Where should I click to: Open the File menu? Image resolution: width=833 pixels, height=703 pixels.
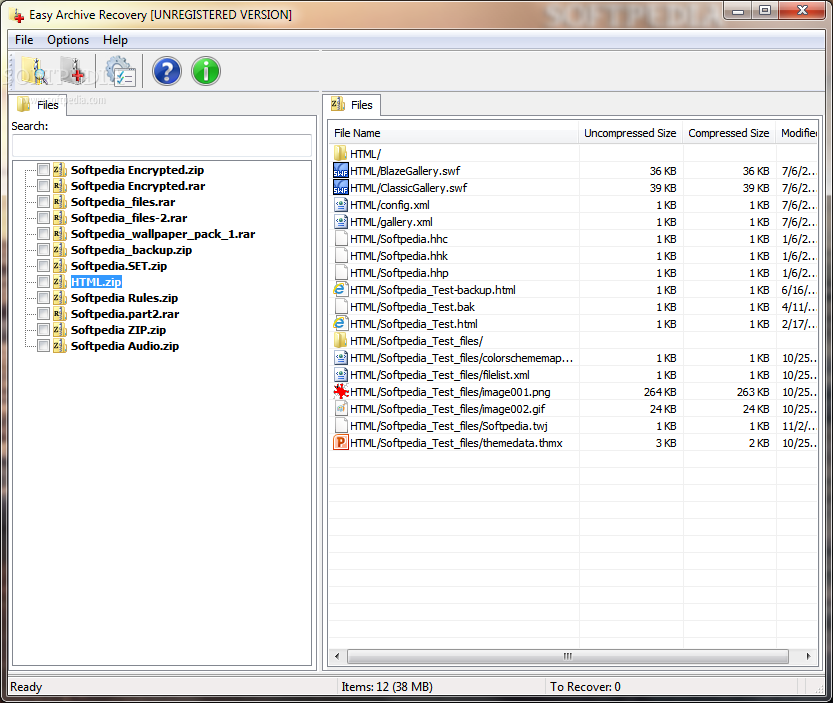point(24,40)
